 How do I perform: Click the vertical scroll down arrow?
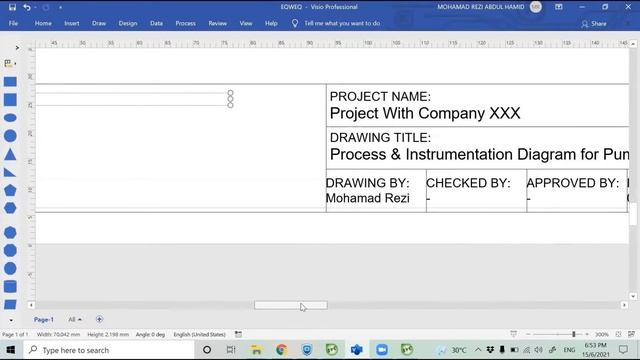pyautogui.click(x=633, y=296)
